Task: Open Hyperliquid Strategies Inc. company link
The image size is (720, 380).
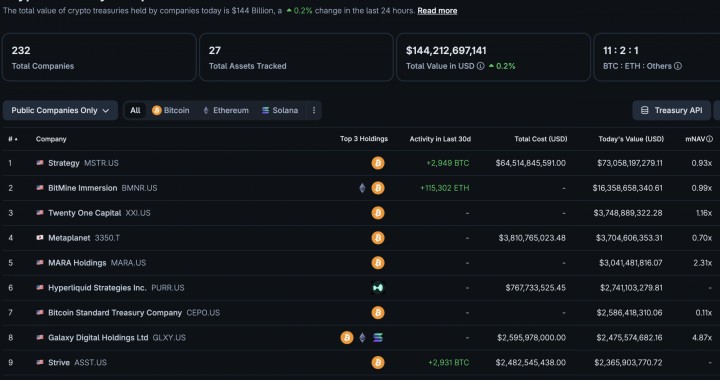Action: (x=97, y=288)
